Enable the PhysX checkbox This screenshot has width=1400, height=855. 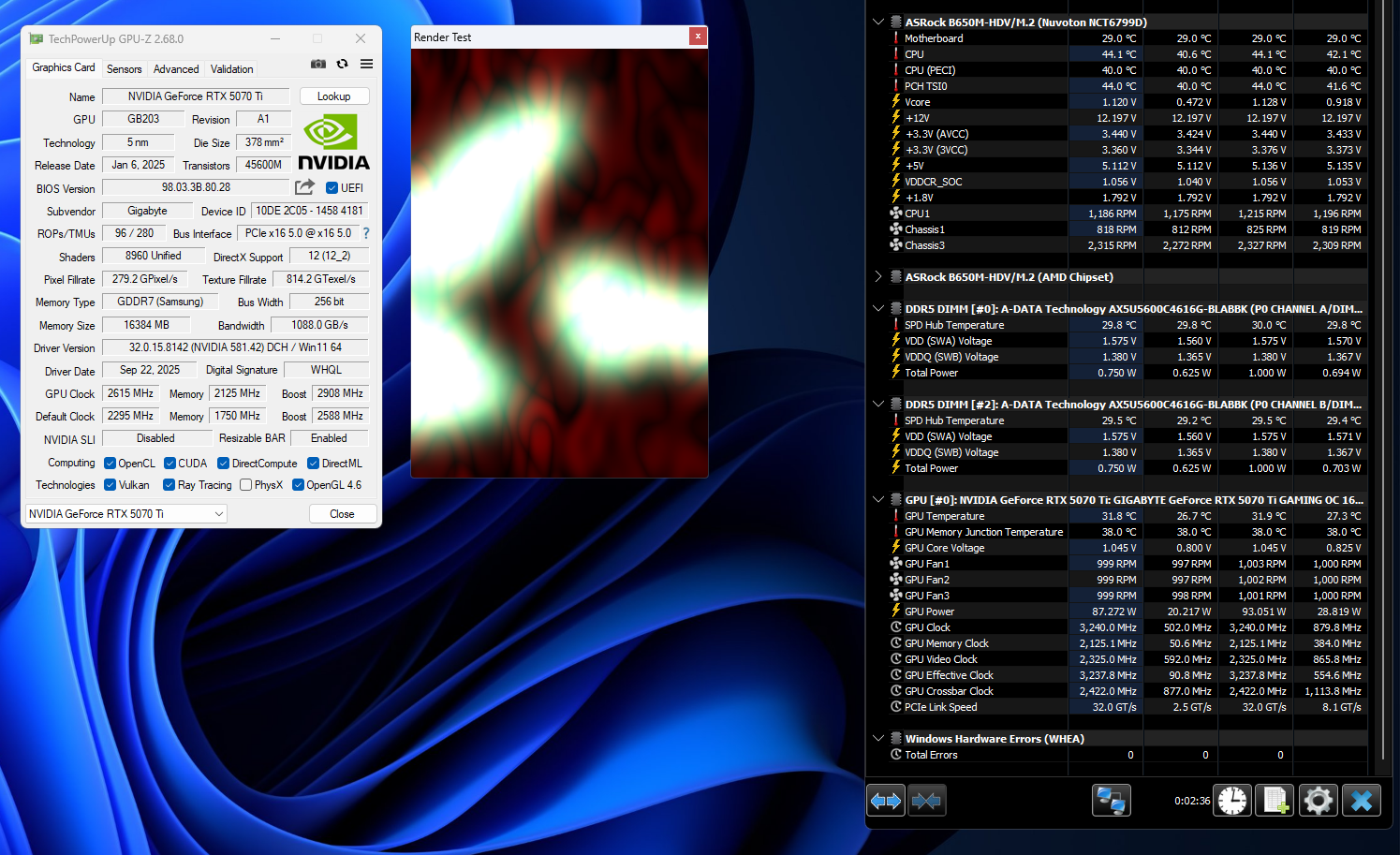click(245, 485)
